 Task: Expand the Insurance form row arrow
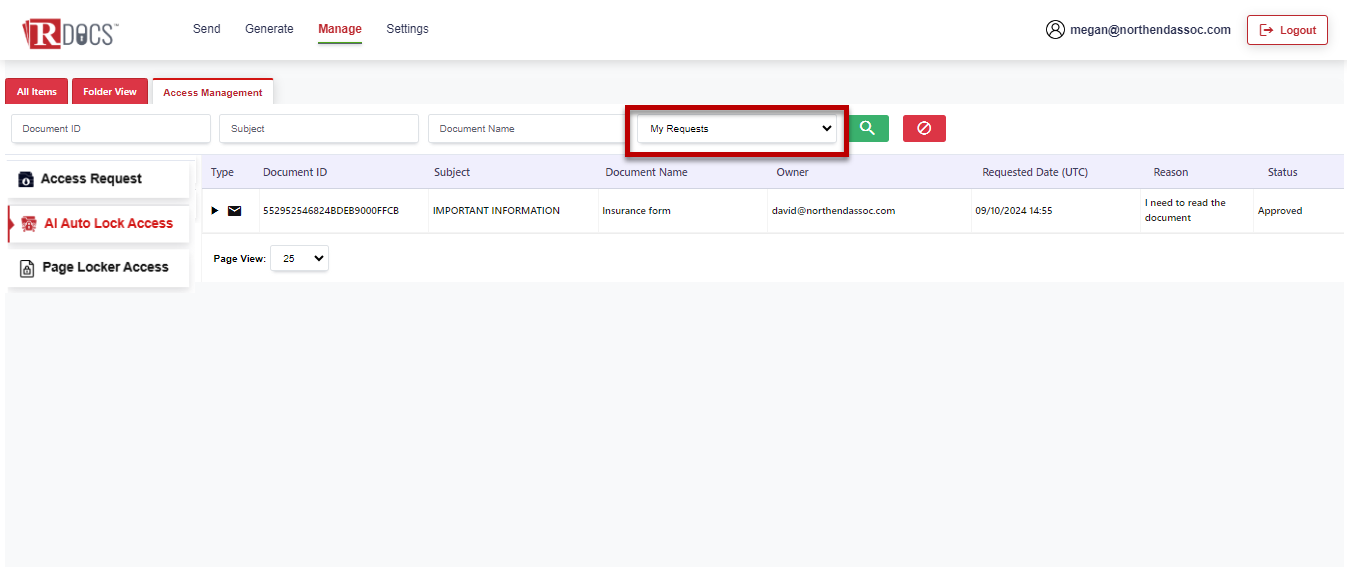coord(215,211)
